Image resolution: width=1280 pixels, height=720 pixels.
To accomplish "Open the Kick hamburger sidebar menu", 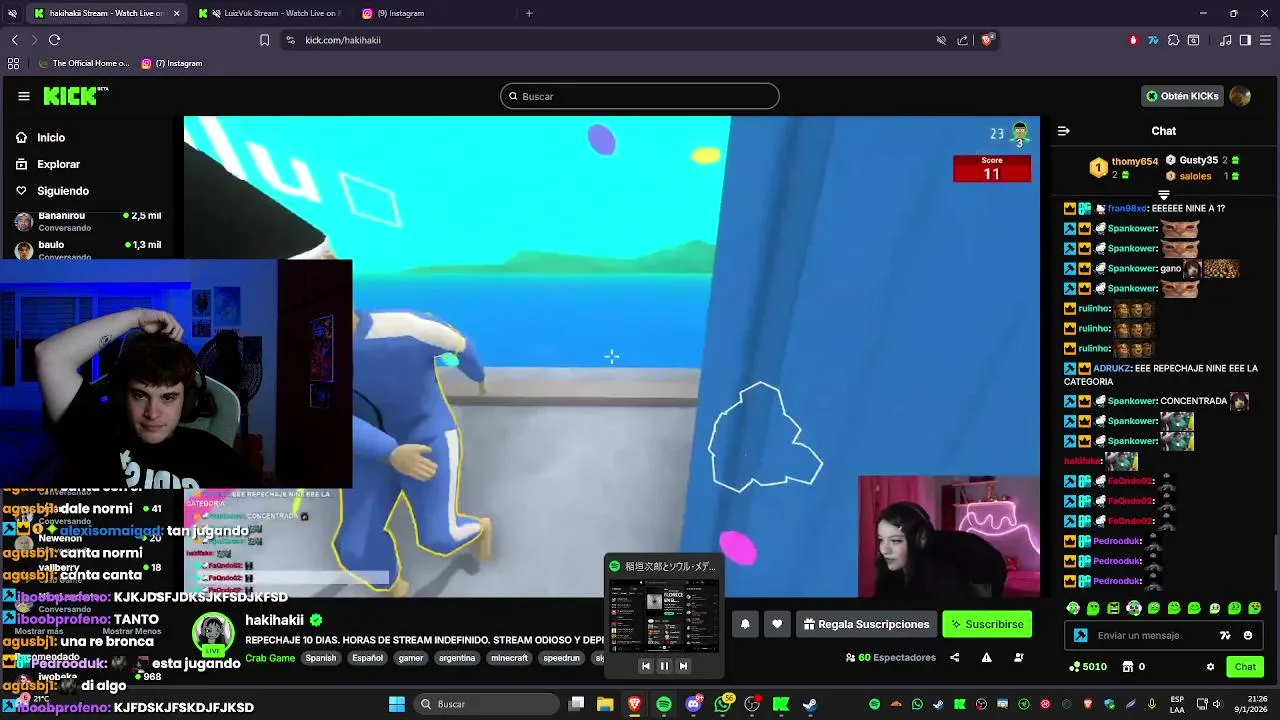I will [x=24, y=96].
